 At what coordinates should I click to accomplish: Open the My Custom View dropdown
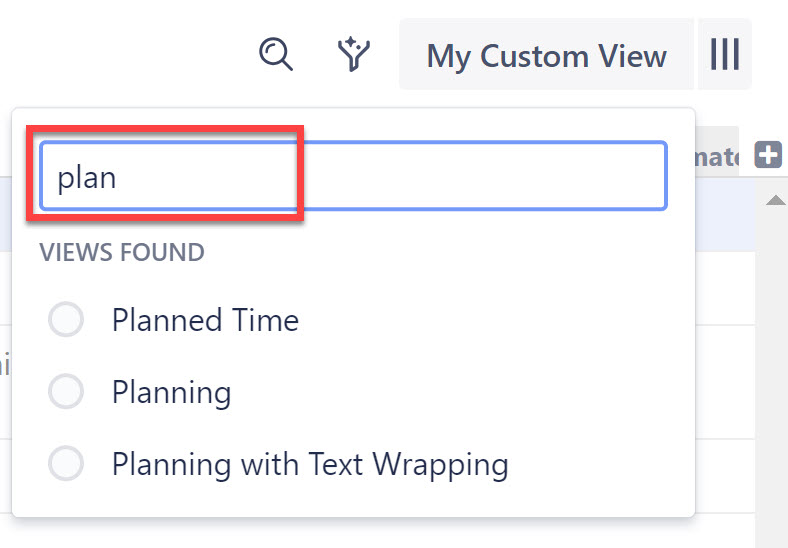tap(546, 55)
